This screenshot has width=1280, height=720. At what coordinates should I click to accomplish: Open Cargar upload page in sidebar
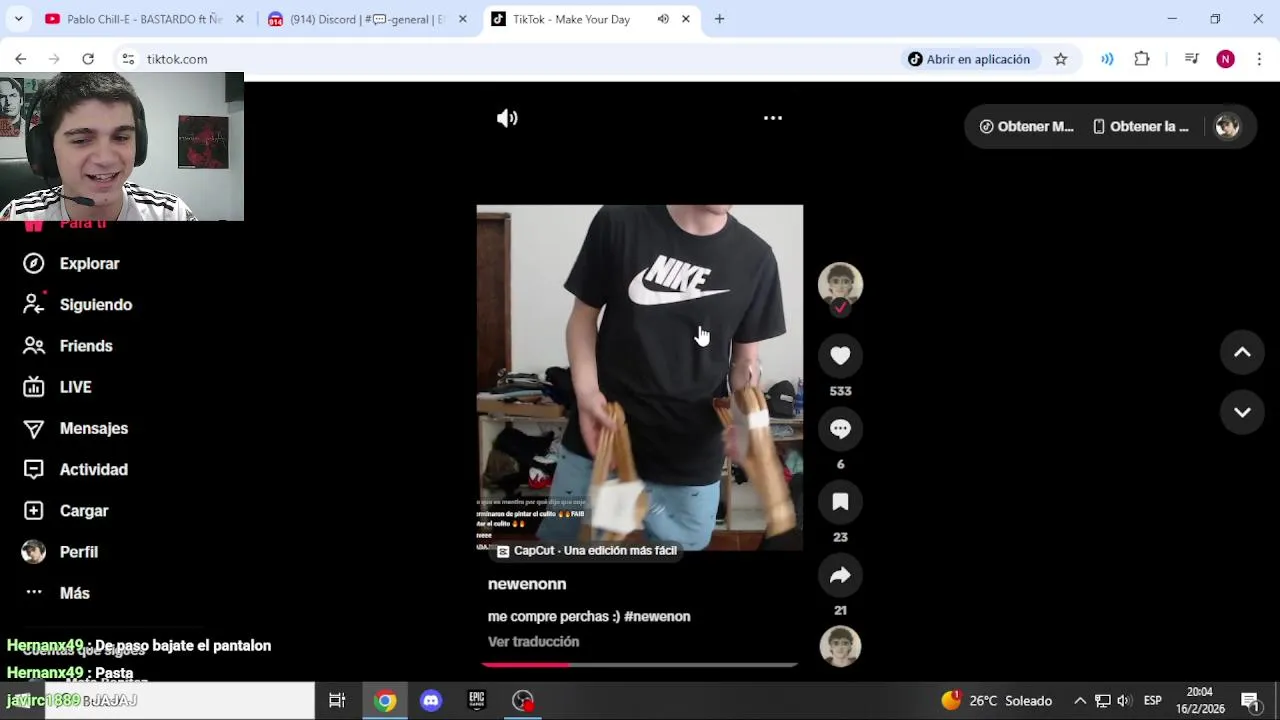(x=84, y=511)
